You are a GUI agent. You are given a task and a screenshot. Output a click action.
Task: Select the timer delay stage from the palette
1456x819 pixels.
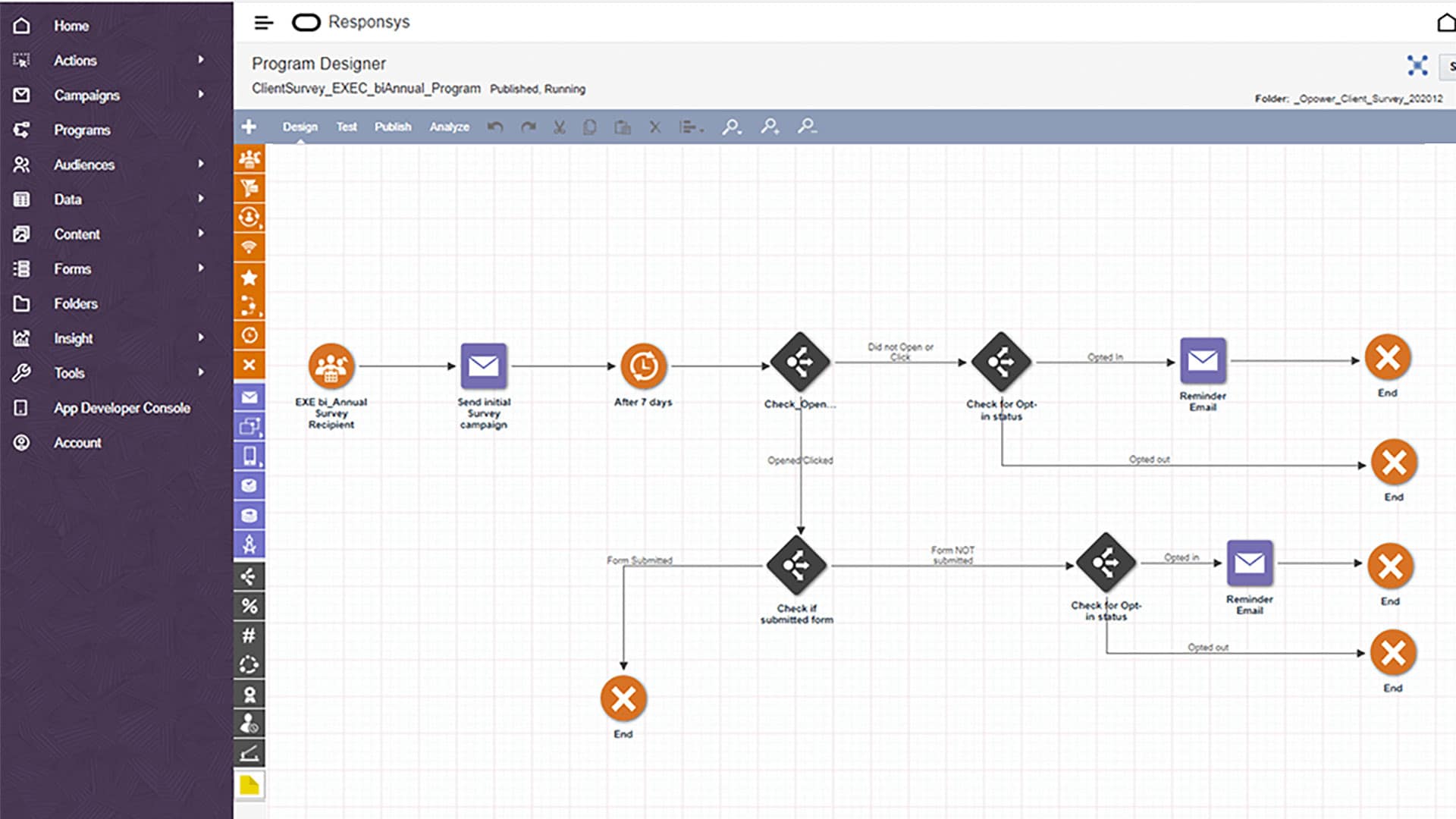tap(249, 335)
